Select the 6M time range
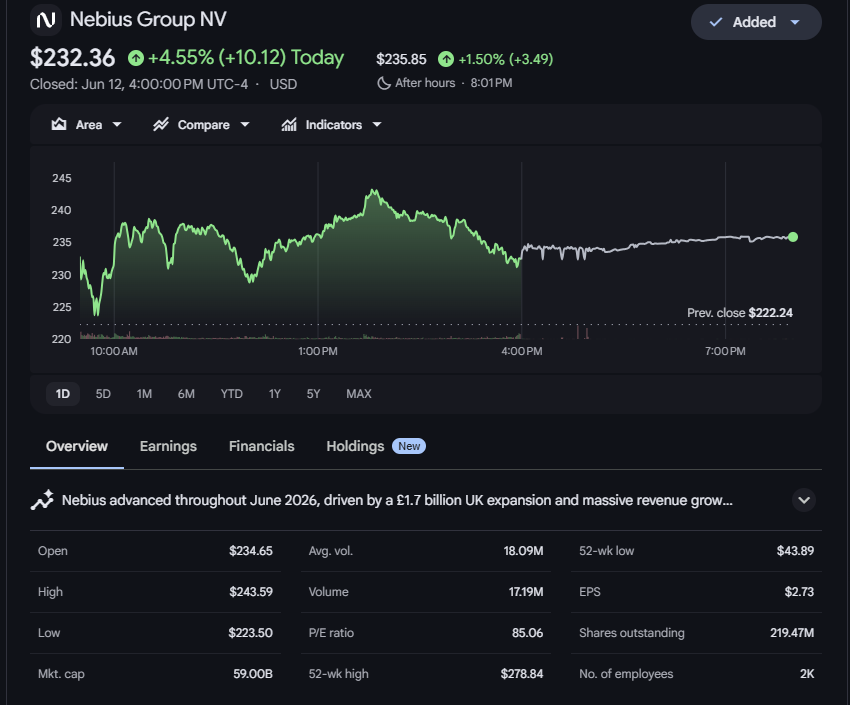The image size is (850, 705). click(186, 394)
